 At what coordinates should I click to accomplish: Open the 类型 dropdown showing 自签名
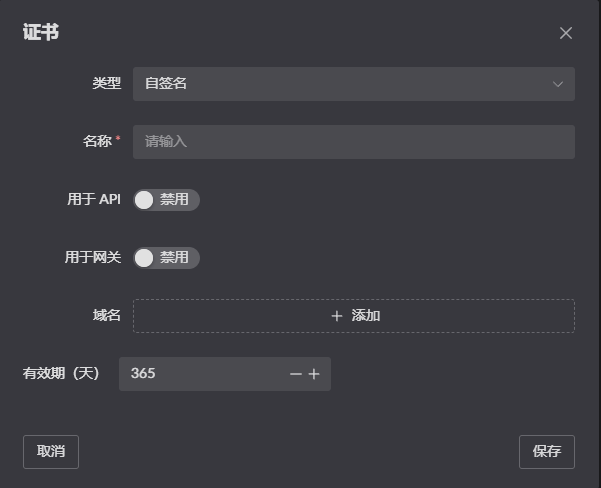pos(340,84)
